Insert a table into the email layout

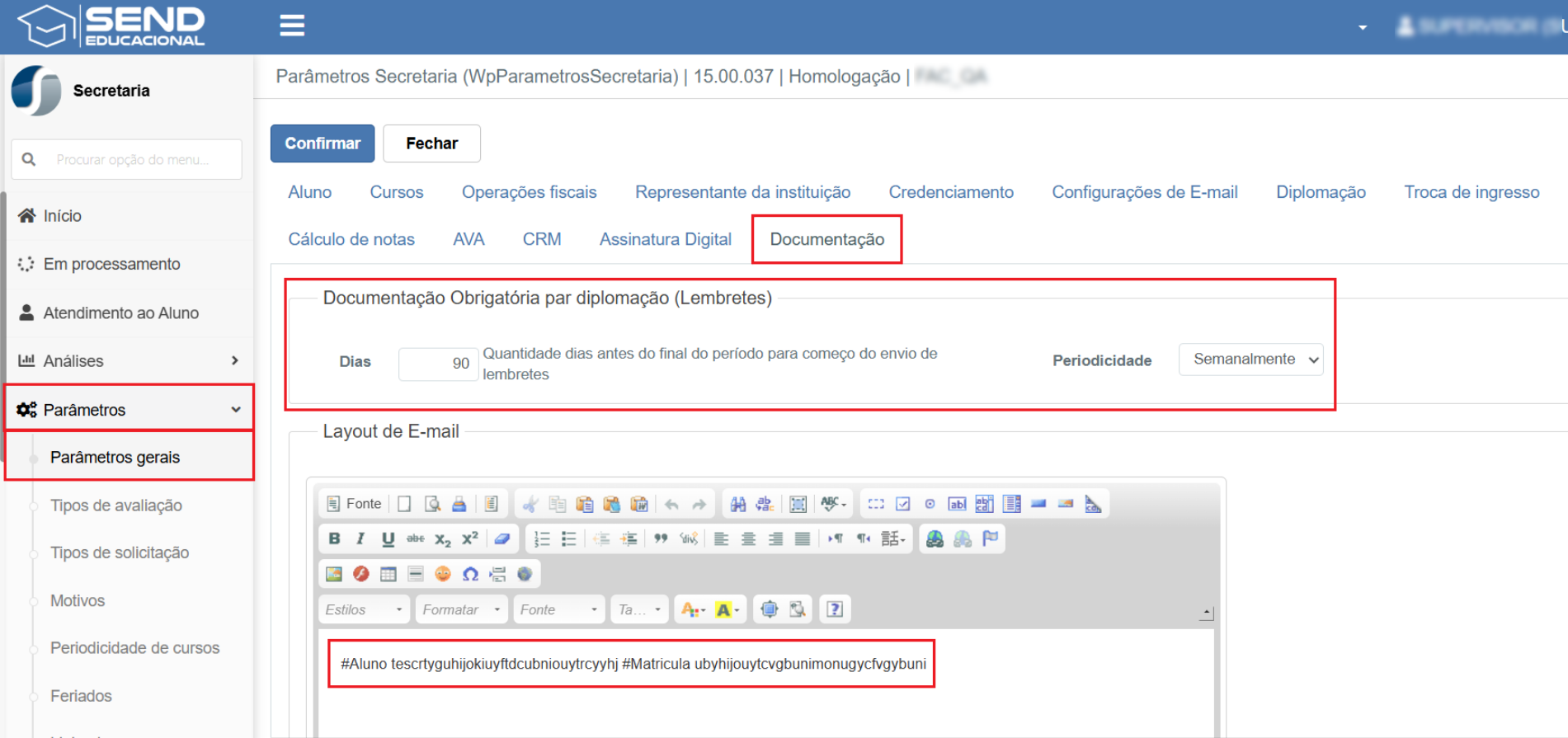[x=388, y=574]
